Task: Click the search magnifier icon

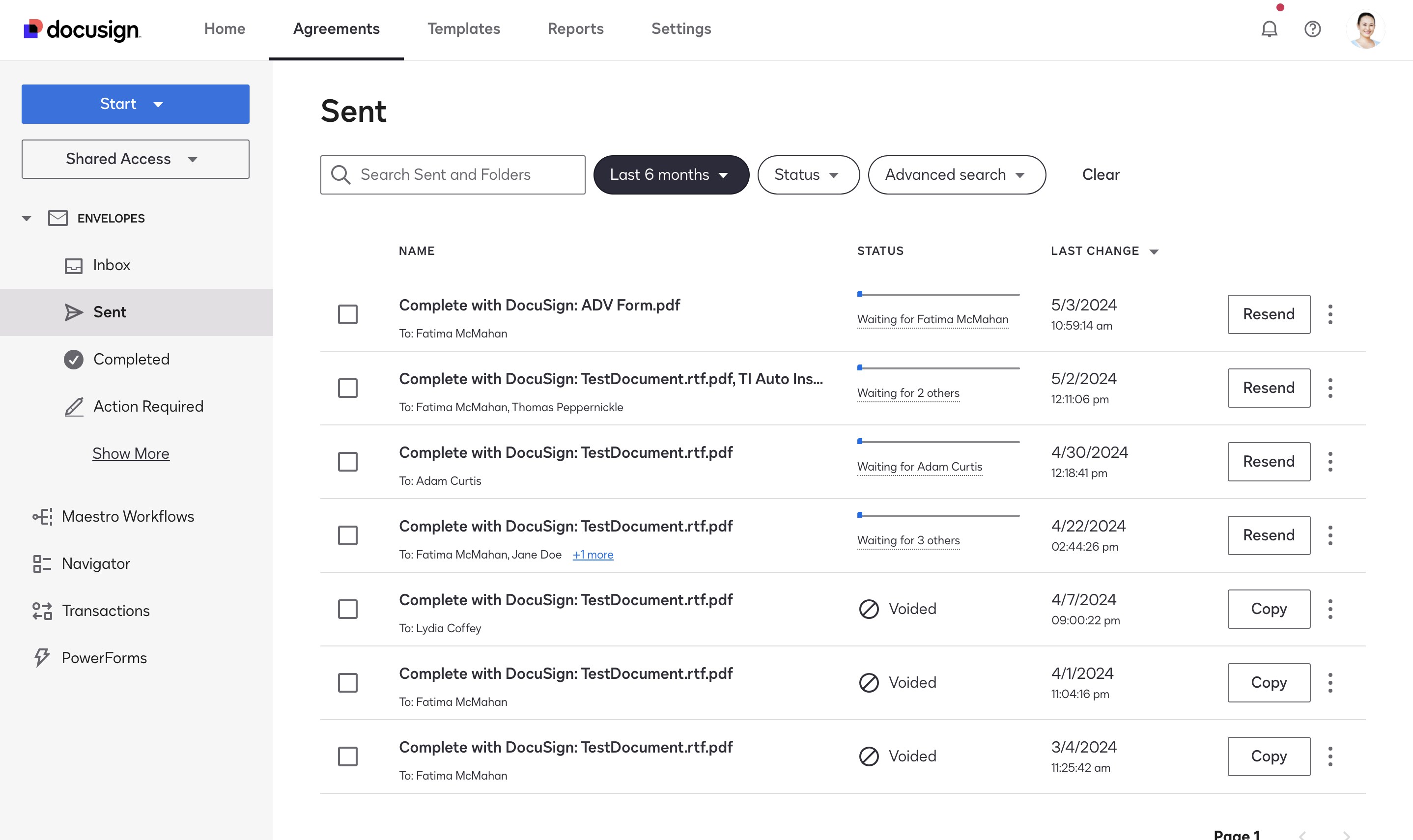Action: tap(340, 174)
